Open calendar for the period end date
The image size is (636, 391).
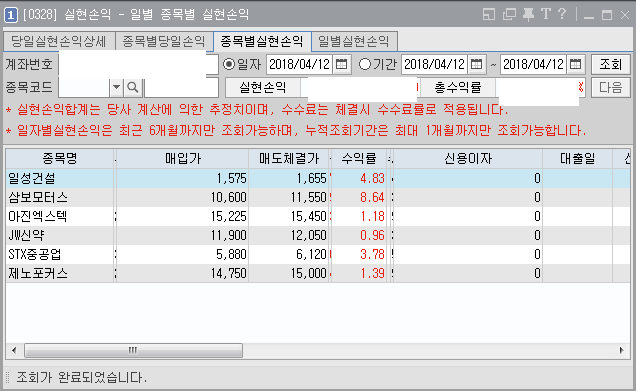click(x=575, y=64)
